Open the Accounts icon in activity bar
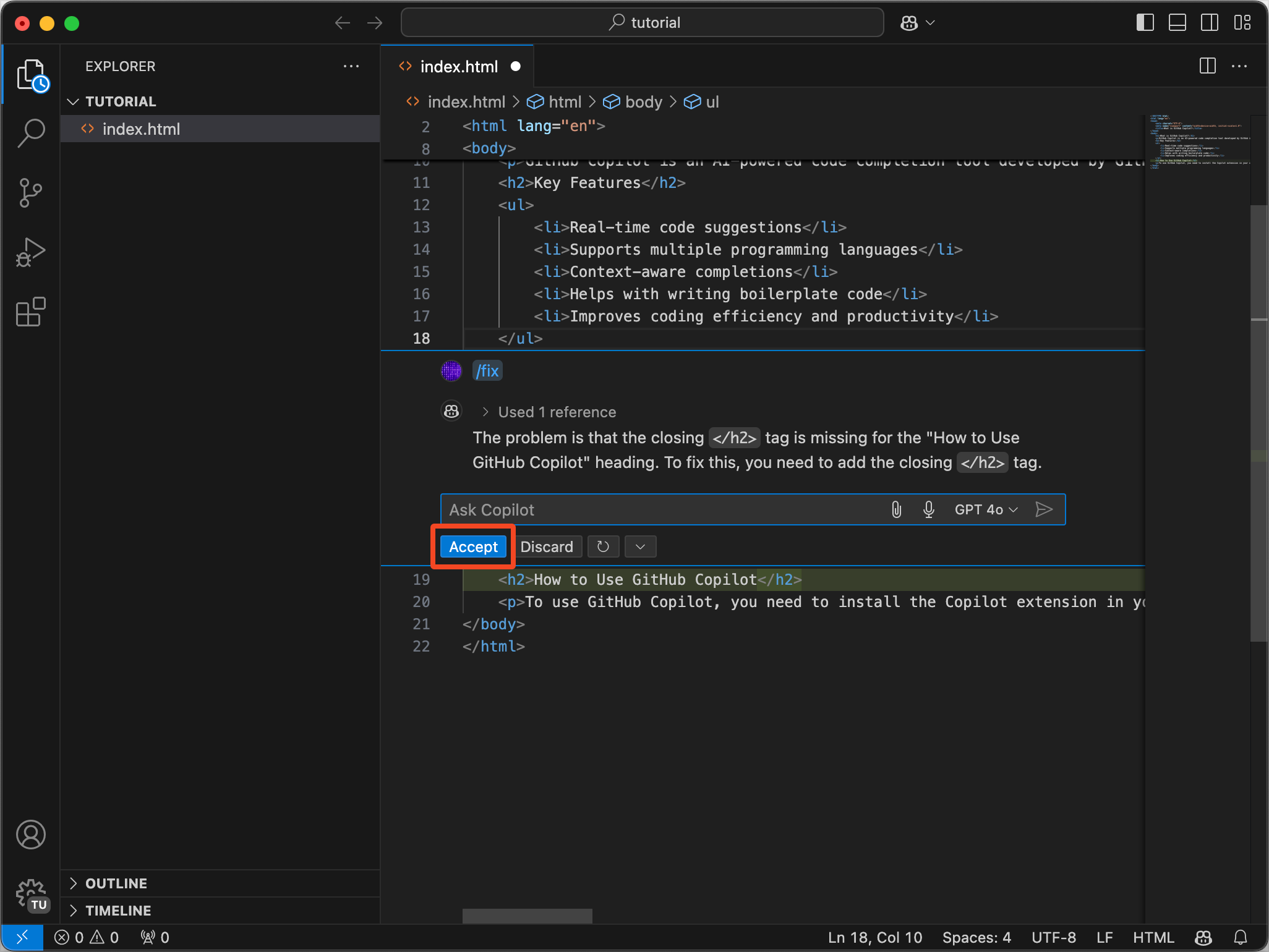This screenshot has height=952, width=1269. tap(31, 835)
